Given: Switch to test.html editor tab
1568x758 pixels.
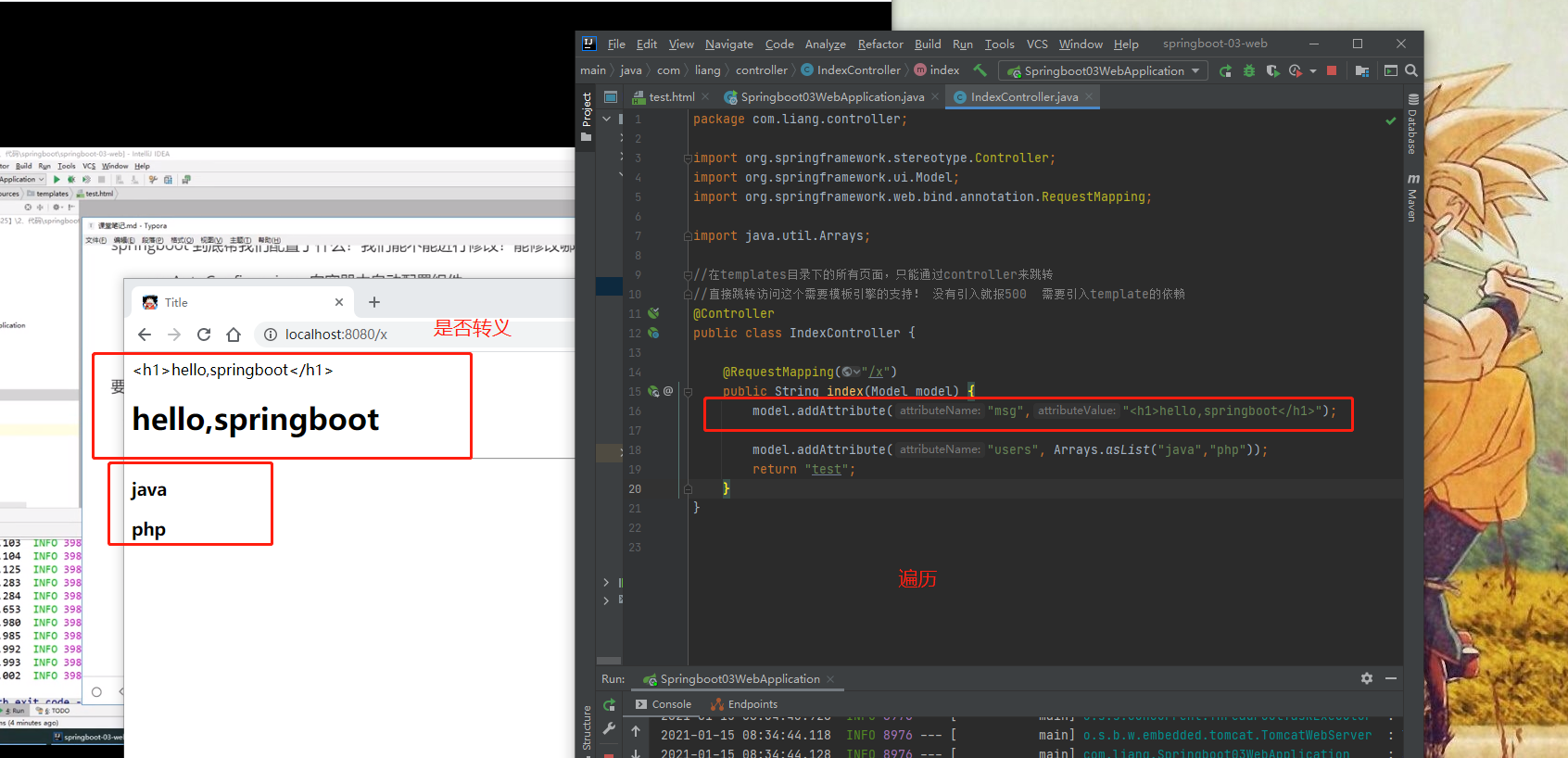Looking at the screenshot, I should [x=671, y=96].
